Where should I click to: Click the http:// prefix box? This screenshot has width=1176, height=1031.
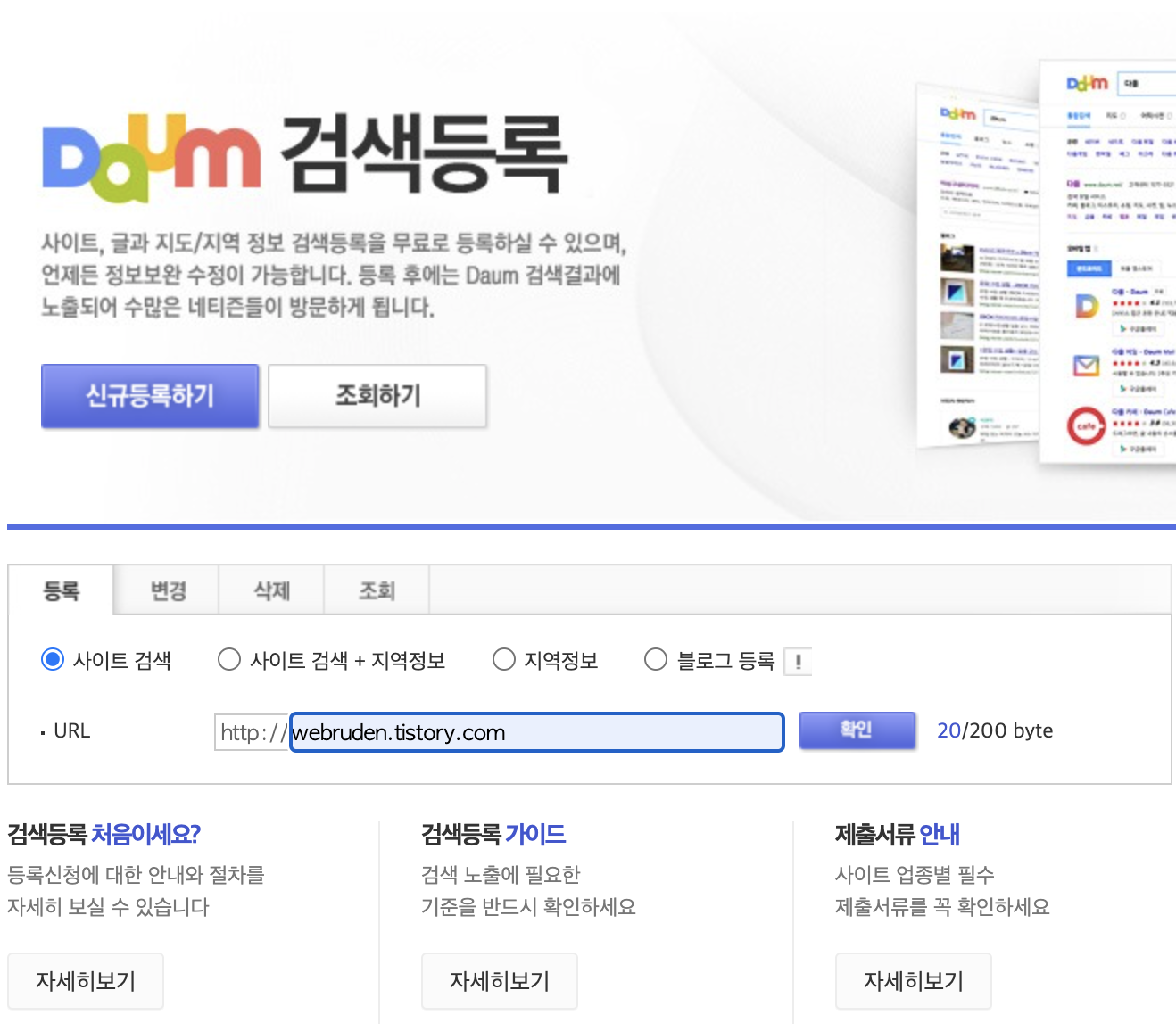[x=253, y=732]
